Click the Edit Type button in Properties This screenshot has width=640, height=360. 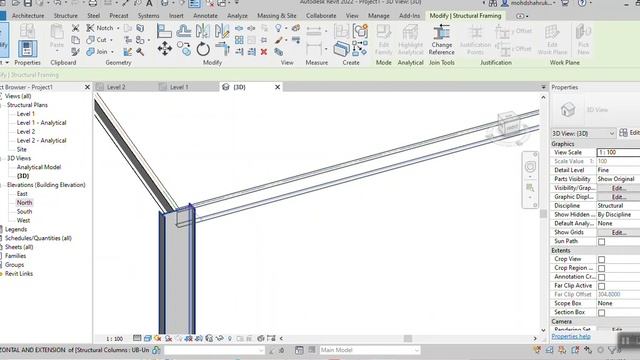629,133
